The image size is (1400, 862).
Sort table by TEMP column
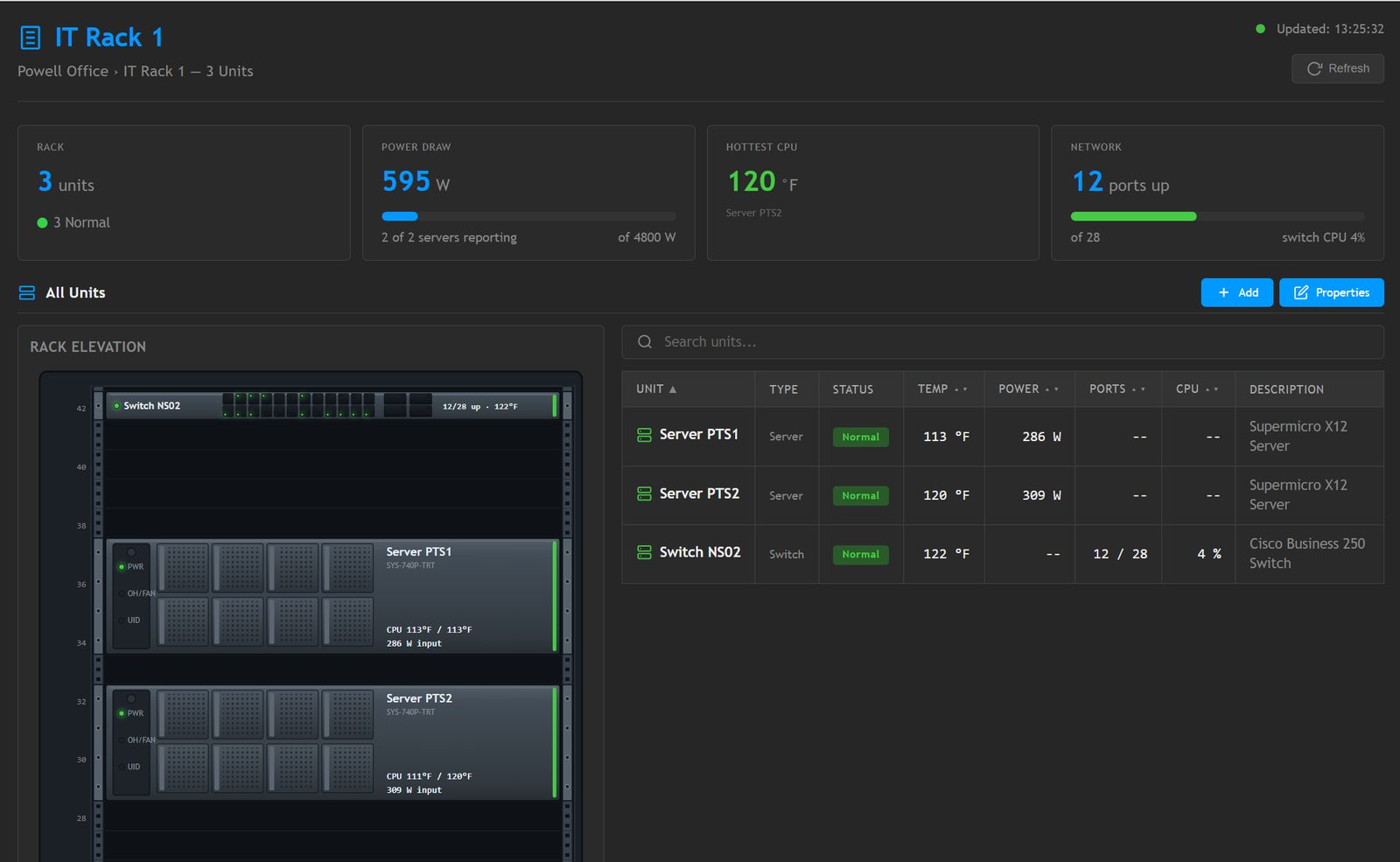click(942, 389)
